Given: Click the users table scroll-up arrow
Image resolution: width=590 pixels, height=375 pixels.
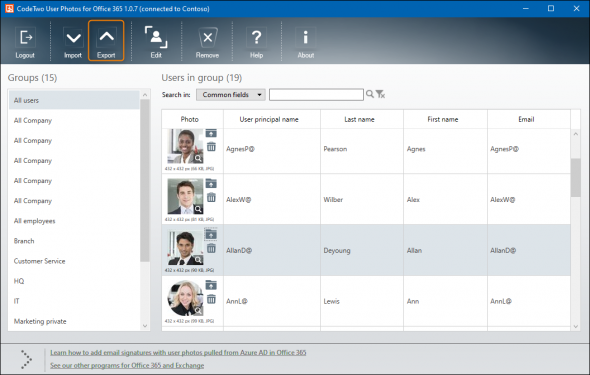Looking at the screenshot, I should tap(575, 134).
